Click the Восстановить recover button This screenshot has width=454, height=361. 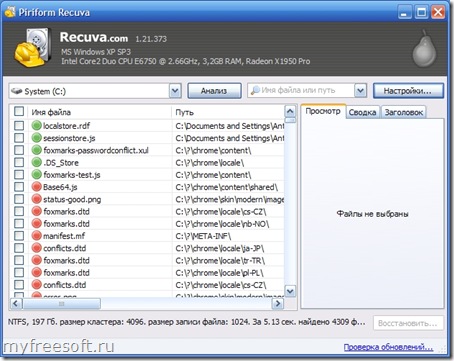(x=408, y=323)
